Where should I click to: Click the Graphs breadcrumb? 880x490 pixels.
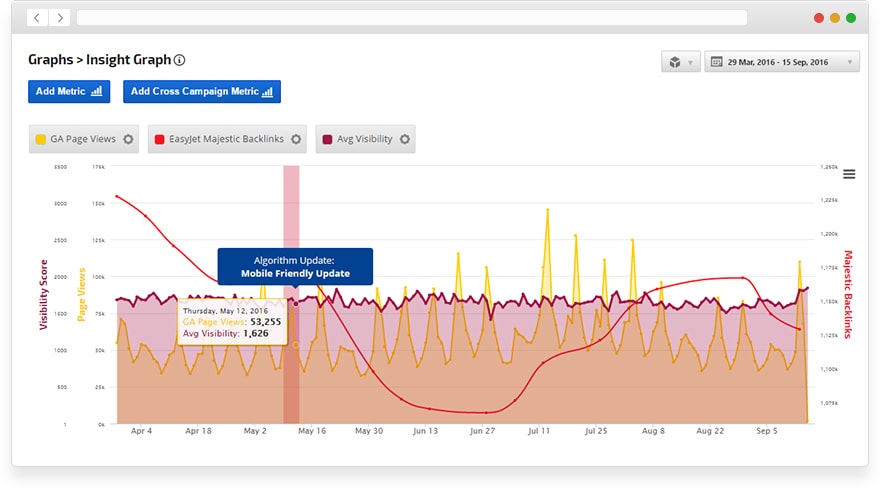point(50,60)
